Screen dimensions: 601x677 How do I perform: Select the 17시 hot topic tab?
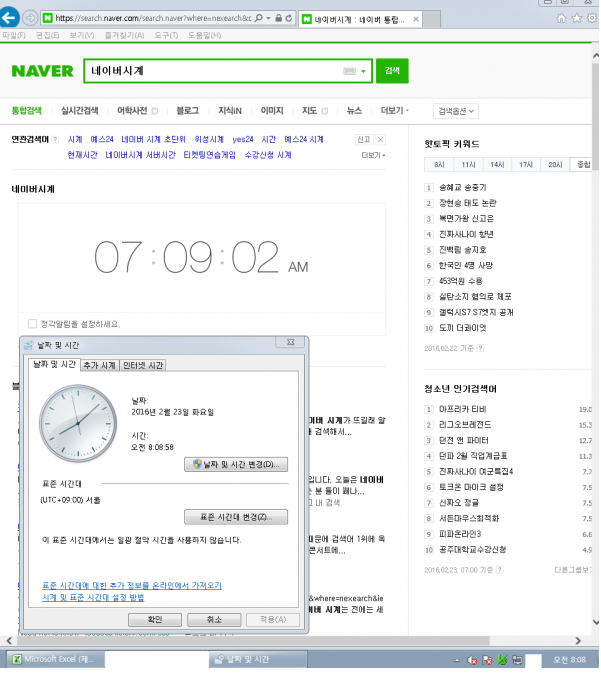tap(526, 165)
